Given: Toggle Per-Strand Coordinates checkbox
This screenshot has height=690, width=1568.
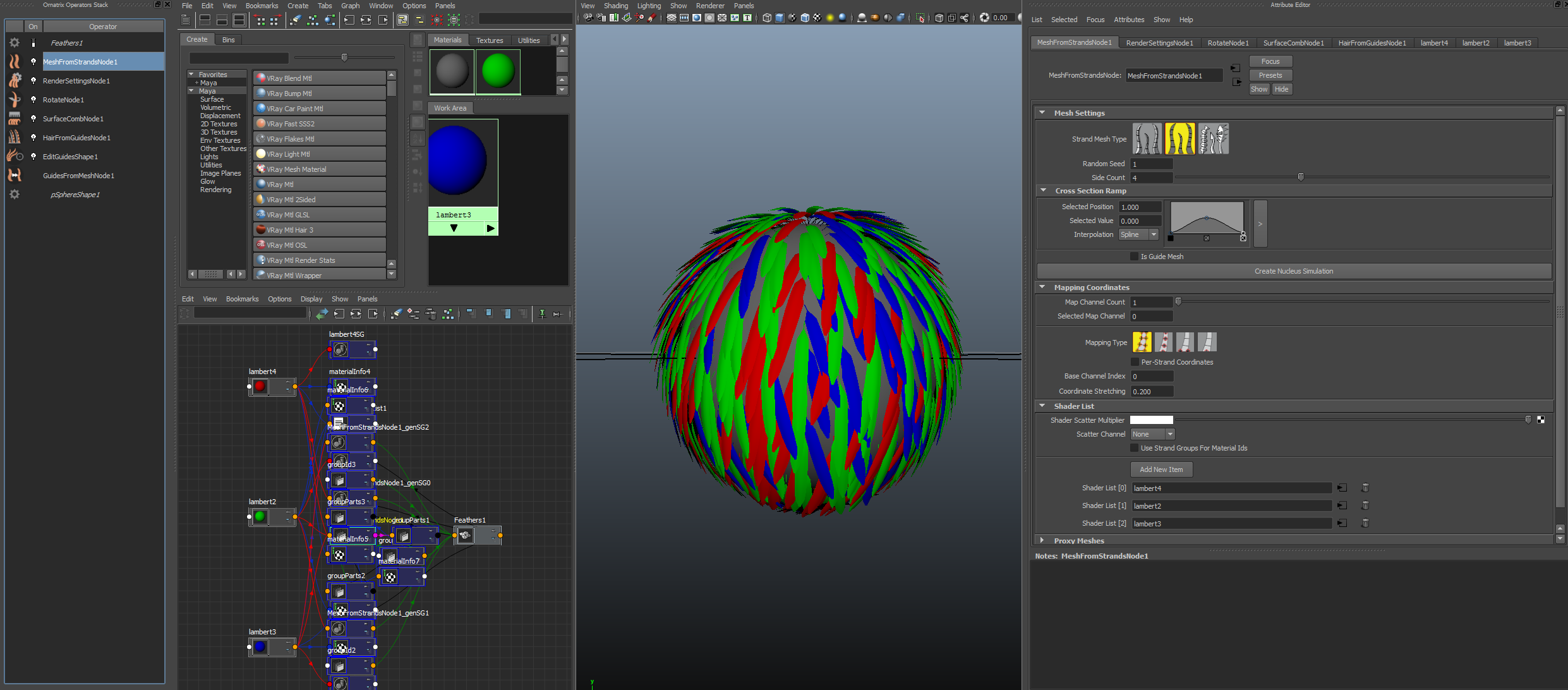Looking at the screenshot, I should coord(1135,362).
